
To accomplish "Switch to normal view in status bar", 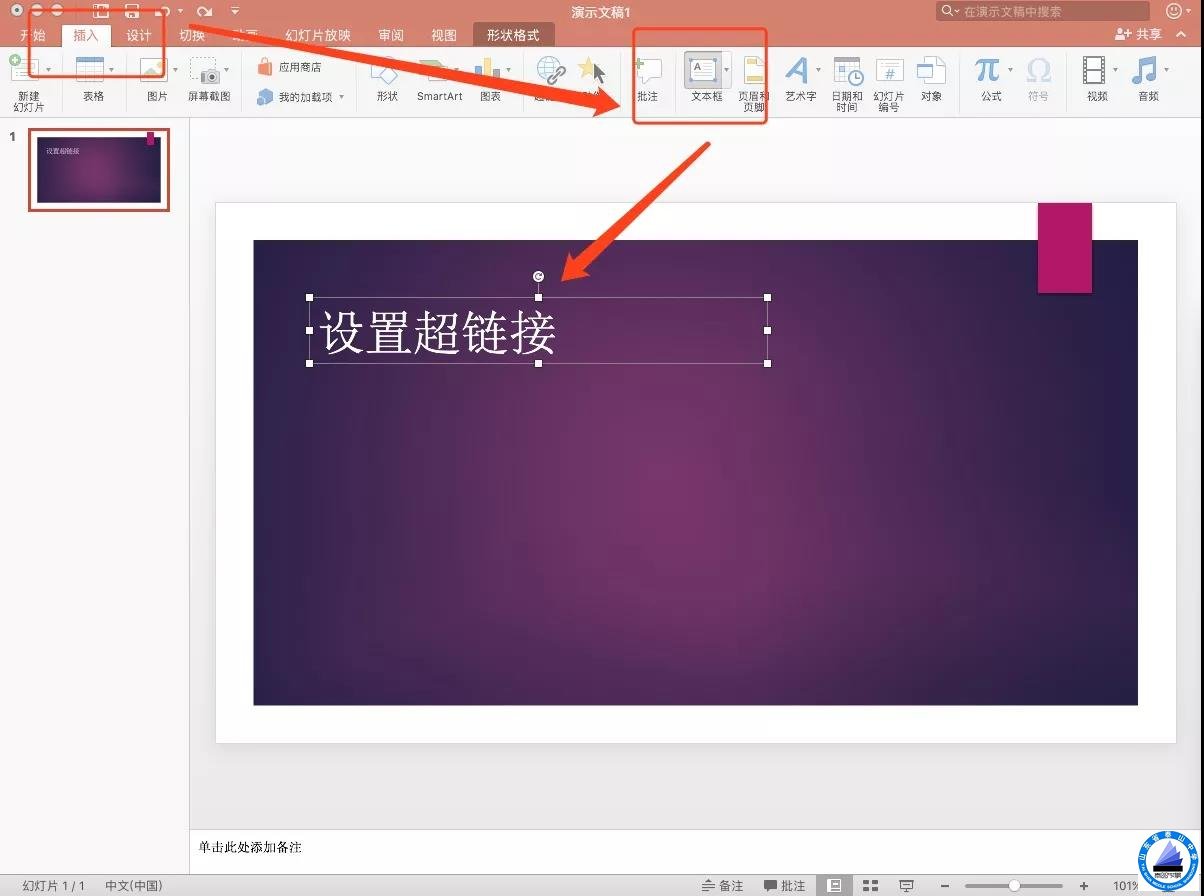I will (x=834, y=885).
